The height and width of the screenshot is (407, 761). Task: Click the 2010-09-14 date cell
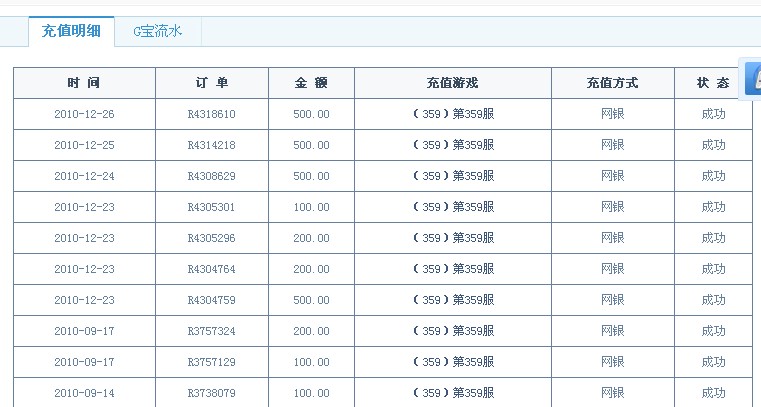(x=84, y=392)
